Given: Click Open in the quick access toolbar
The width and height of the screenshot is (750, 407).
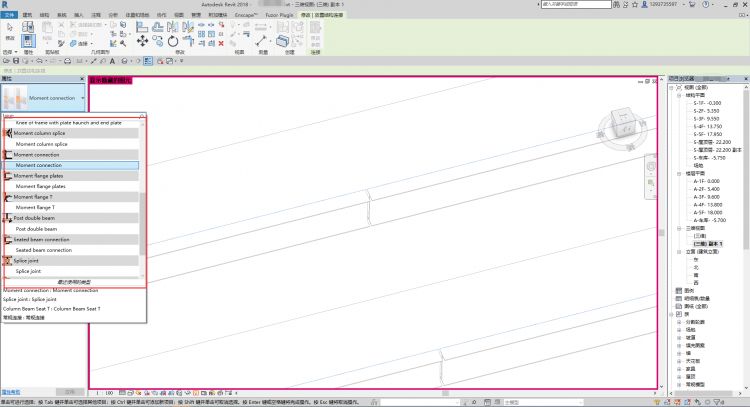Looking at the screenshot, I should tap(6, 61).
